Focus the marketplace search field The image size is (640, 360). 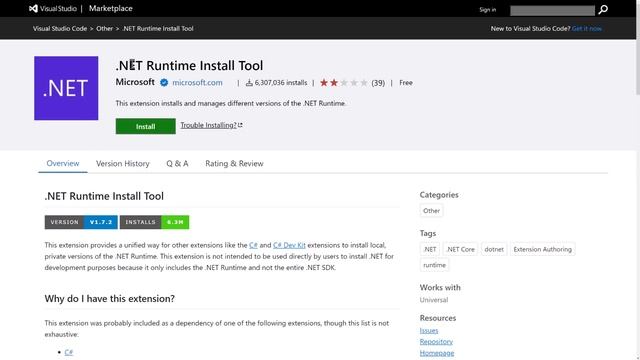click(552, 11)
